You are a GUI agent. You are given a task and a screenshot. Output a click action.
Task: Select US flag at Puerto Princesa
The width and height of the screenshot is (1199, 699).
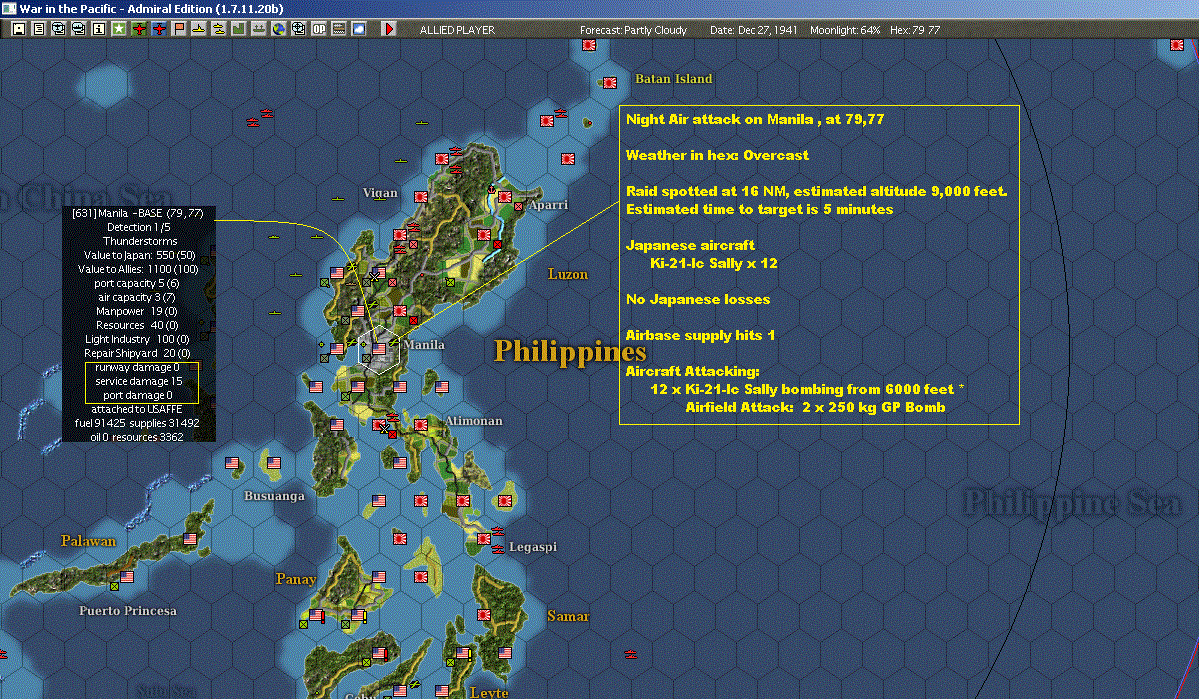(x=127, y=577)
